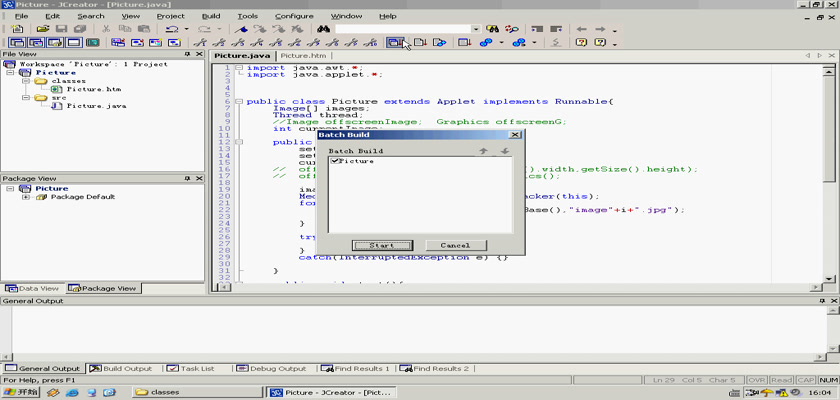Collapse the Picture project in File View
This screenshot has height=400, width=840.
(10, 72)
